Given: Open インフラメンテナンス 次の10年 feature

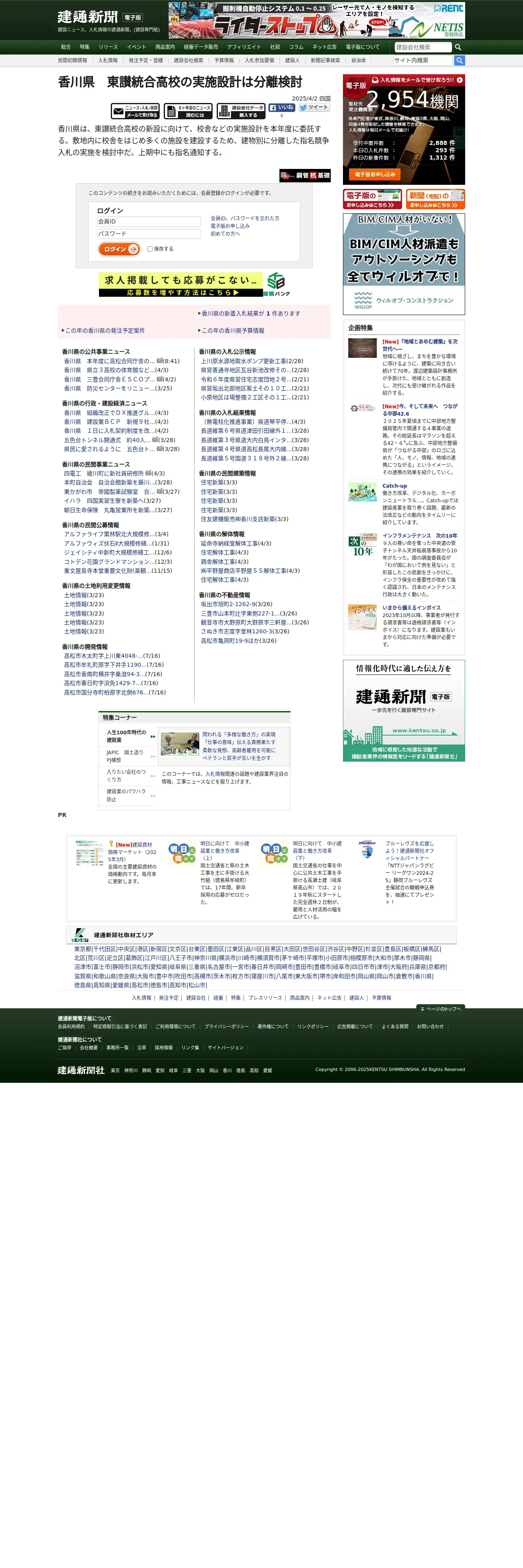Looking at the screenshot, I should coord(420,536).
